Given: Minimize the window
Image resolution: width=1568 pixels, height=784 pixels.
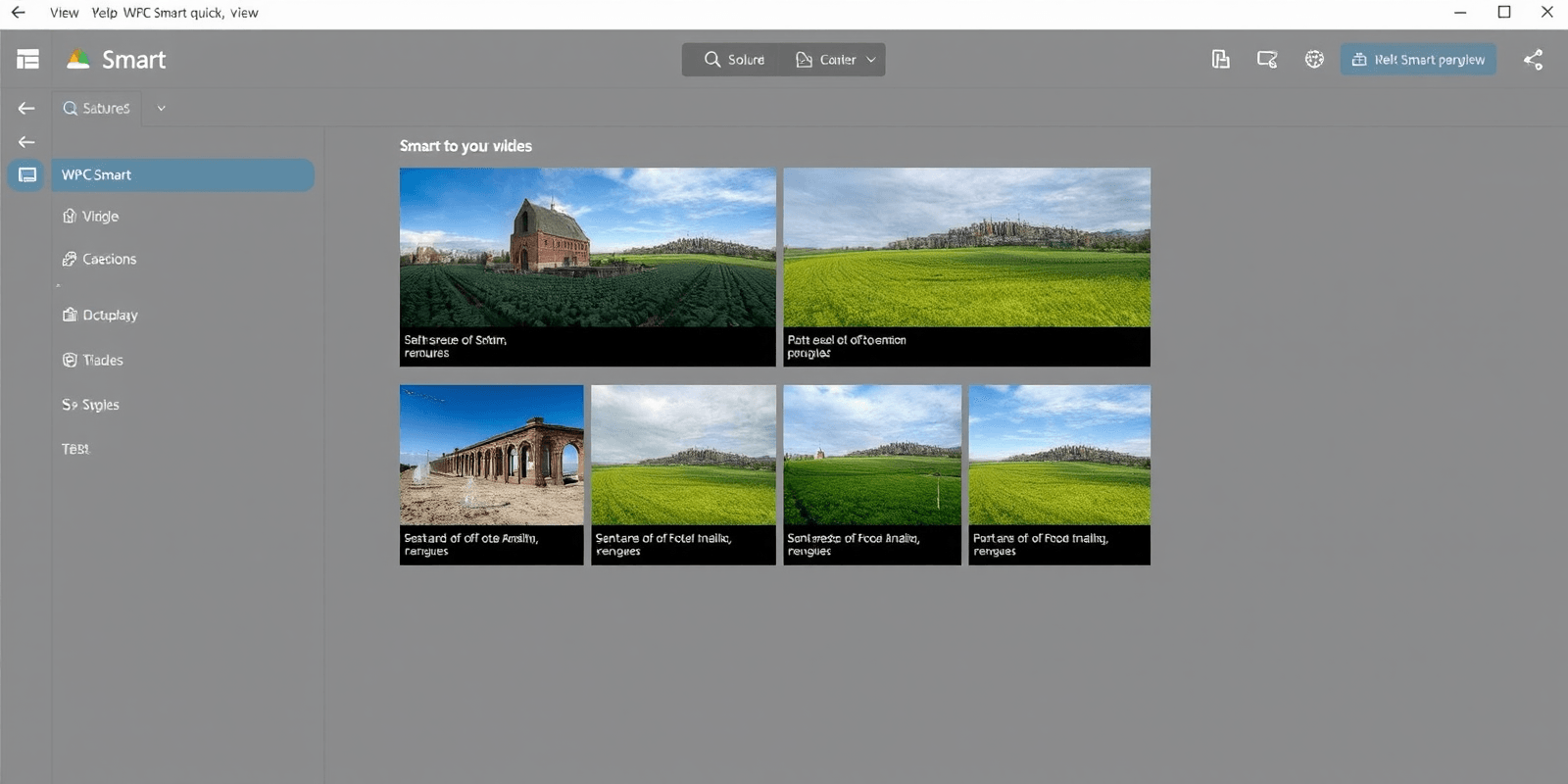Looking at the screenshot, I should coord(1460,13).
